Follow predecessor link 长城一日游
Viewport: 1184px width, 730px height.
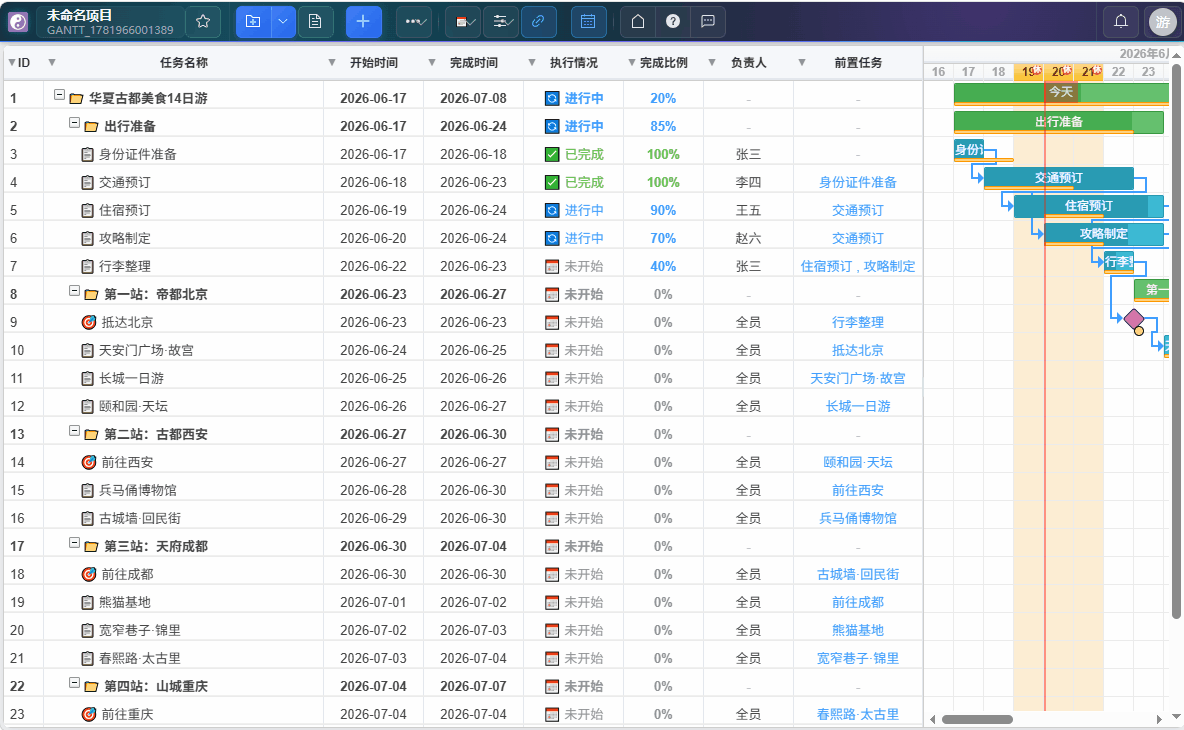(858, 406)
